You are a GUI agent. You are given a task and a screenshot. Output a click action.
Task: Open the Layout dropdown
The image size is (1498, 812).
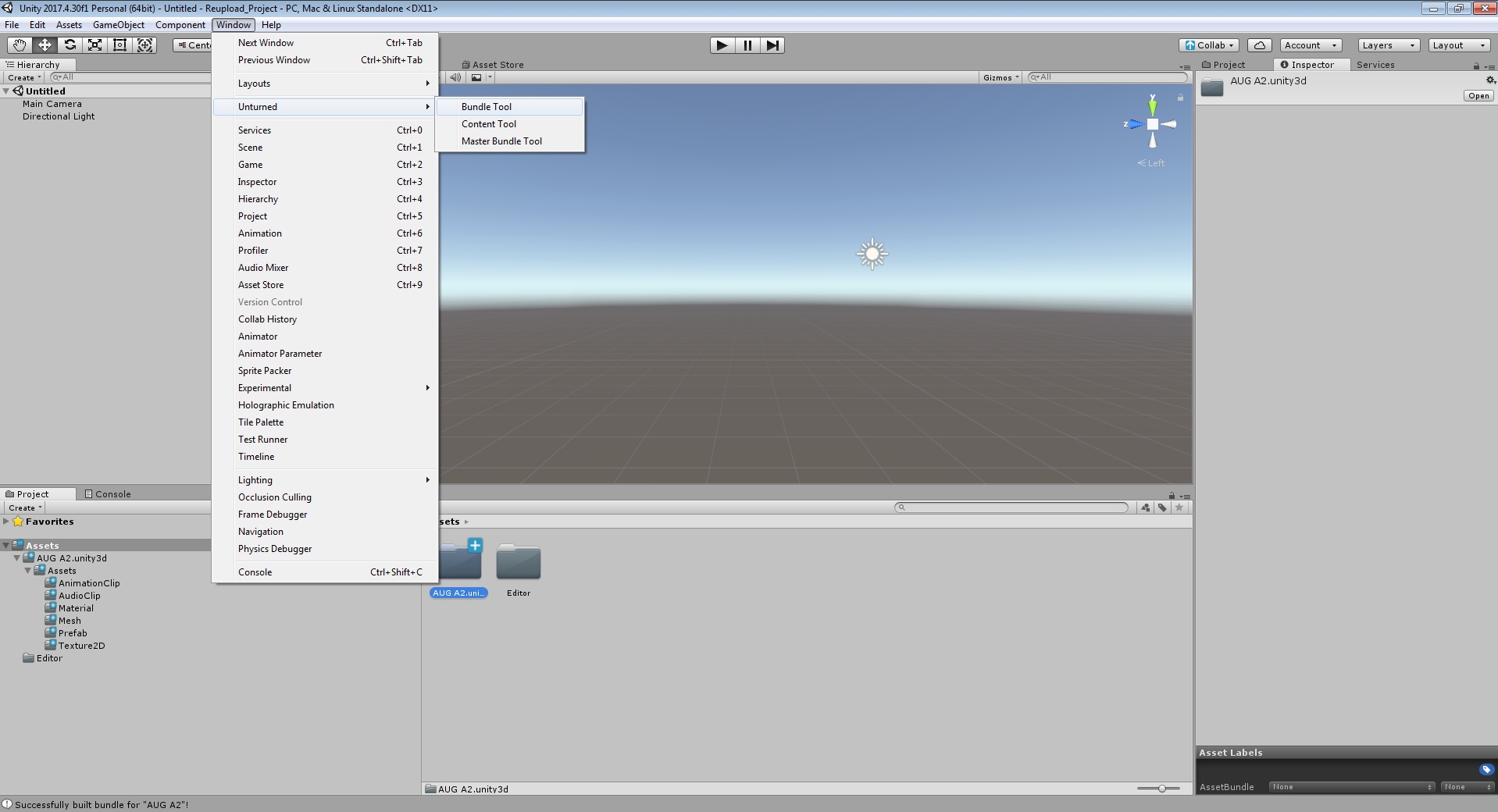click(x=1459, y=45)
